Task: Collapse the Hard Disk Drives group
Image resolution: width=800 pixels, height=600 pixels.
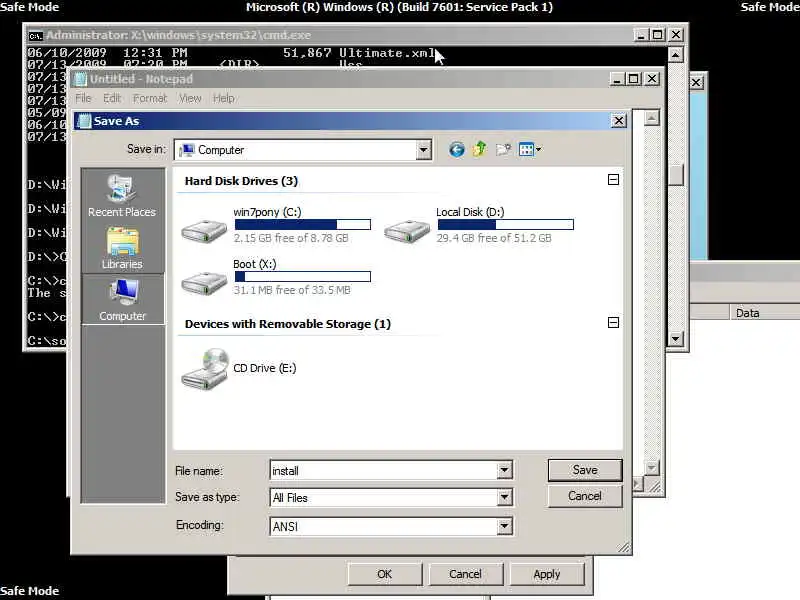Action: click(613, 180)
